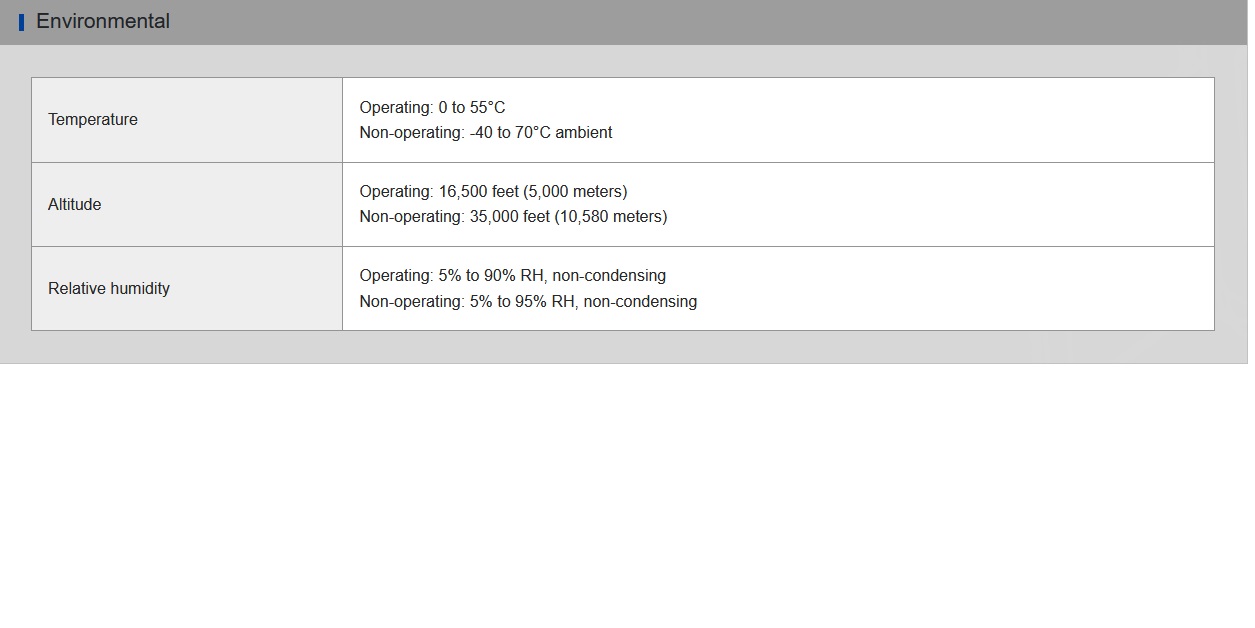The height and width of the screenshot is (628, 1255).
Task: Select the Temperature row label
Action: pyautogui.click(x=93, y=119)
